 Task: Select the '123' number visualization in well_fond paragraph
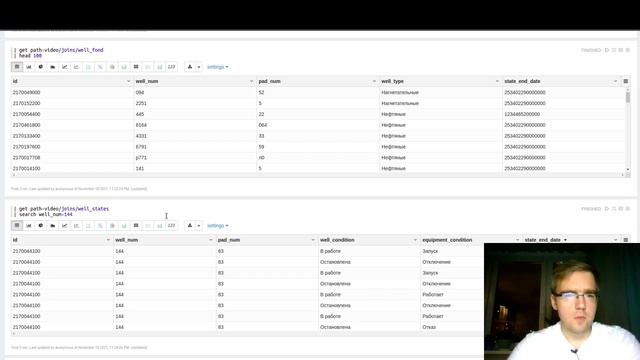click(x=171, y=67)
